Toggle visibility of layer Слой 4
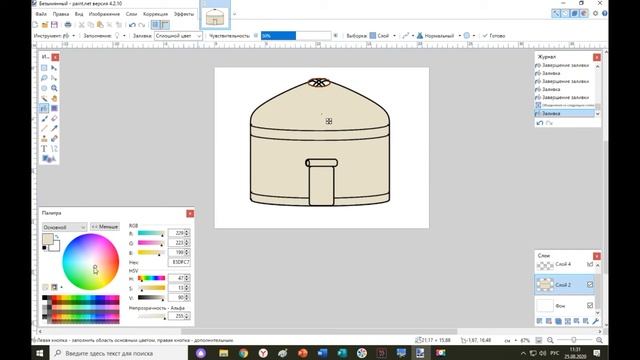 [x=590, y=264]
